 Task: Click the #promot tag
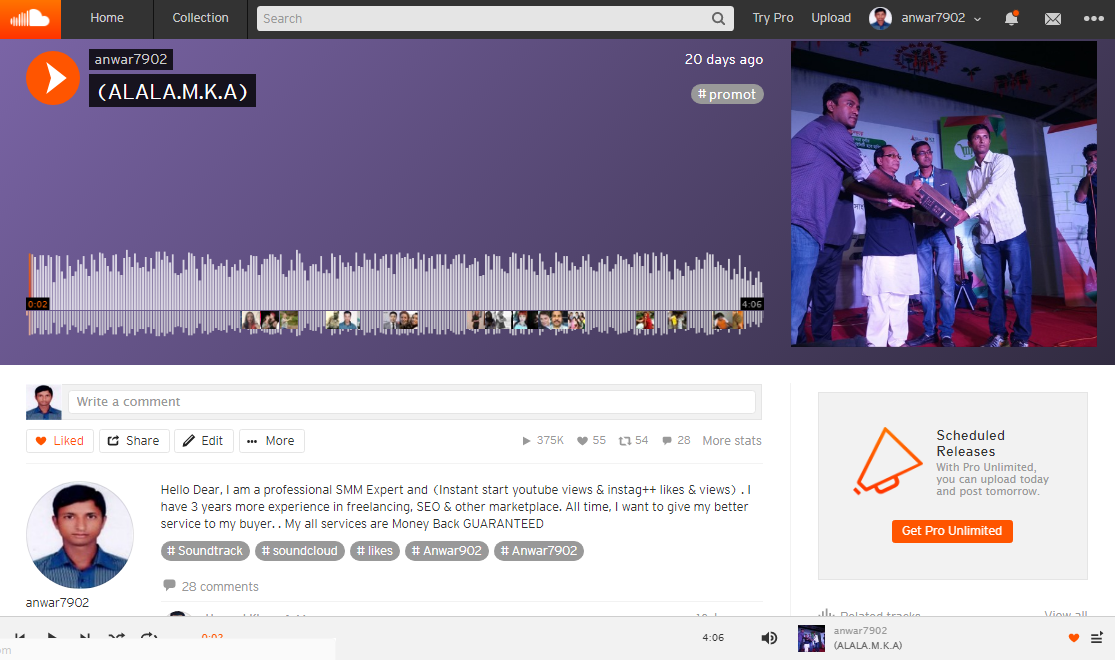coord(727,94)
